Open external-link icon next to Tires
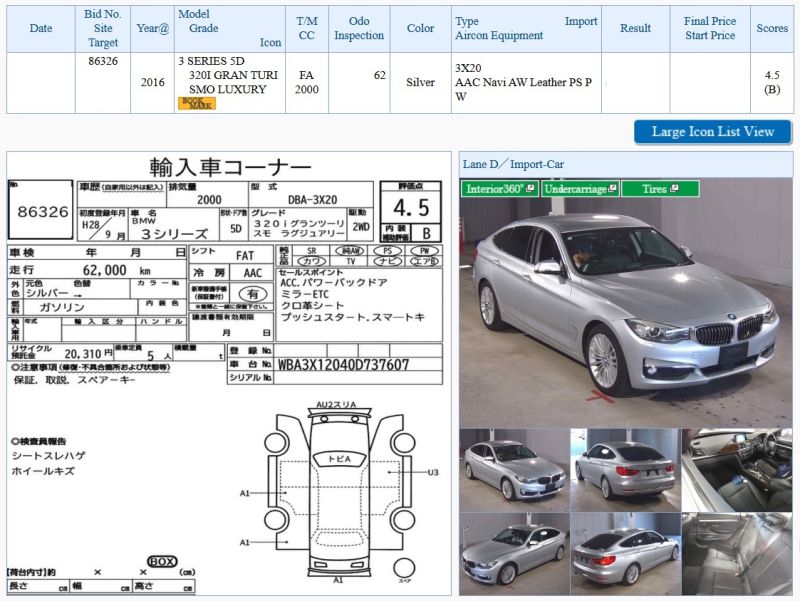Screen dimensions: 800x601 point(674,188)
